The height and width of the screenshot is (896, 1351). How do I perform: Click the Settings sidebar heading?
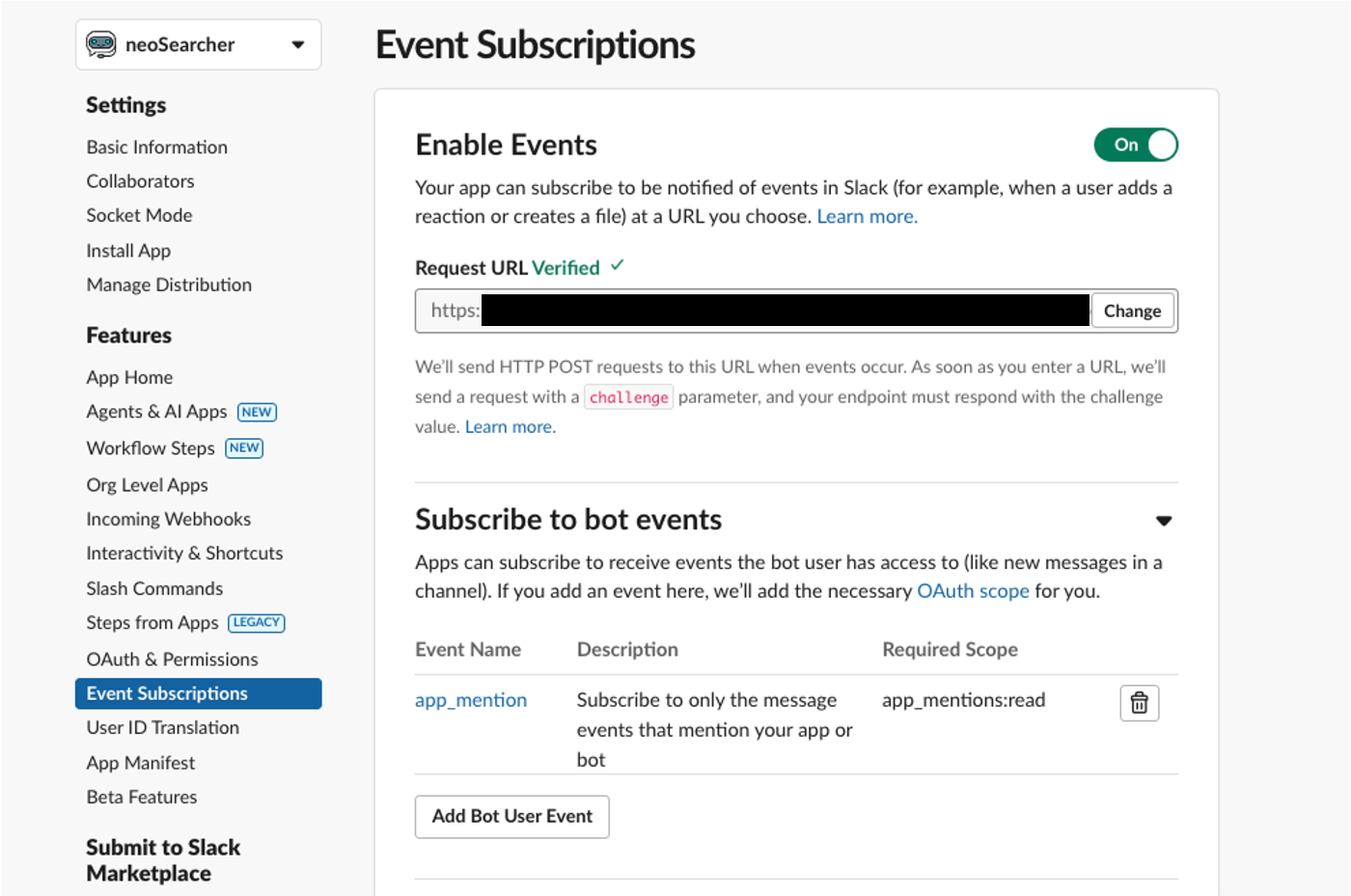pos(125,105)
